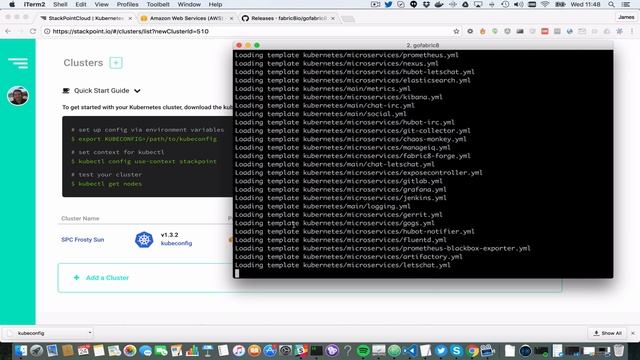Image resolution: width=640 pixels, height=360 pixels.
Task: Expand the Quick Start Guide chevron
Action: (137, 91)
